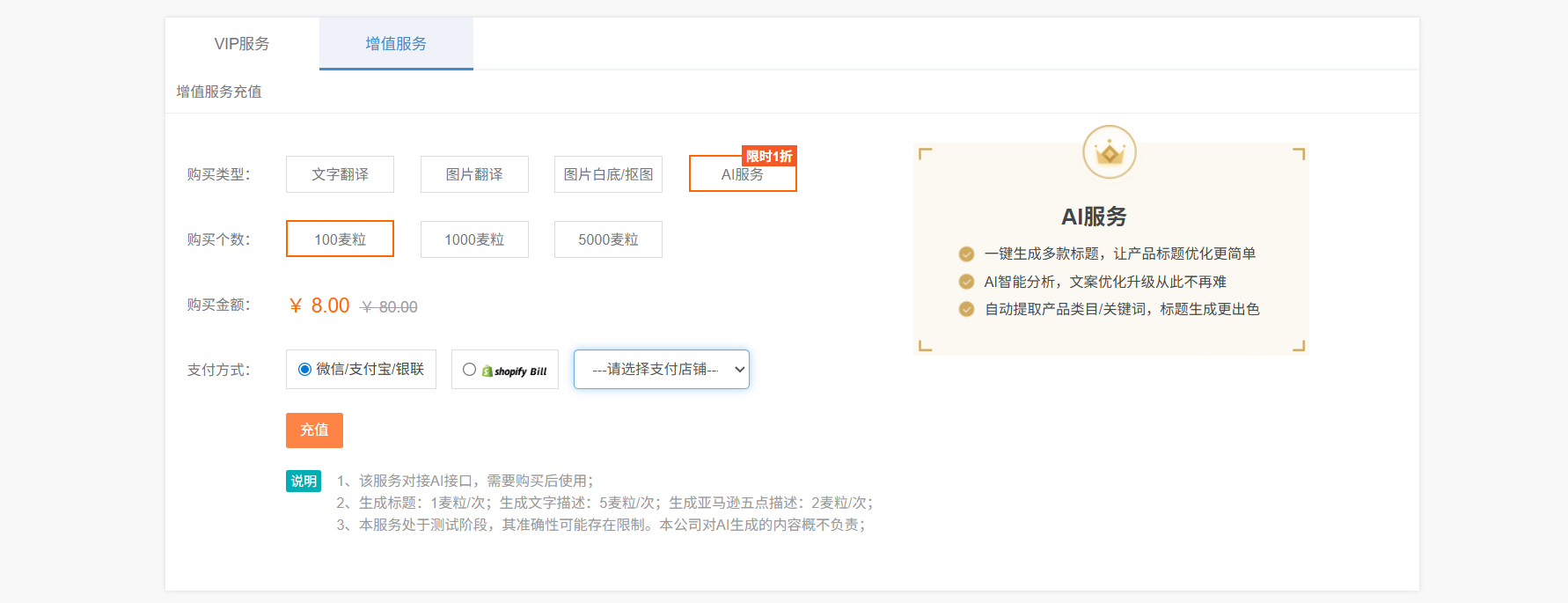Select the 1000麦粒 quantity option
The width and height of the screenshot is (1568, 603).
click(474, 239)
